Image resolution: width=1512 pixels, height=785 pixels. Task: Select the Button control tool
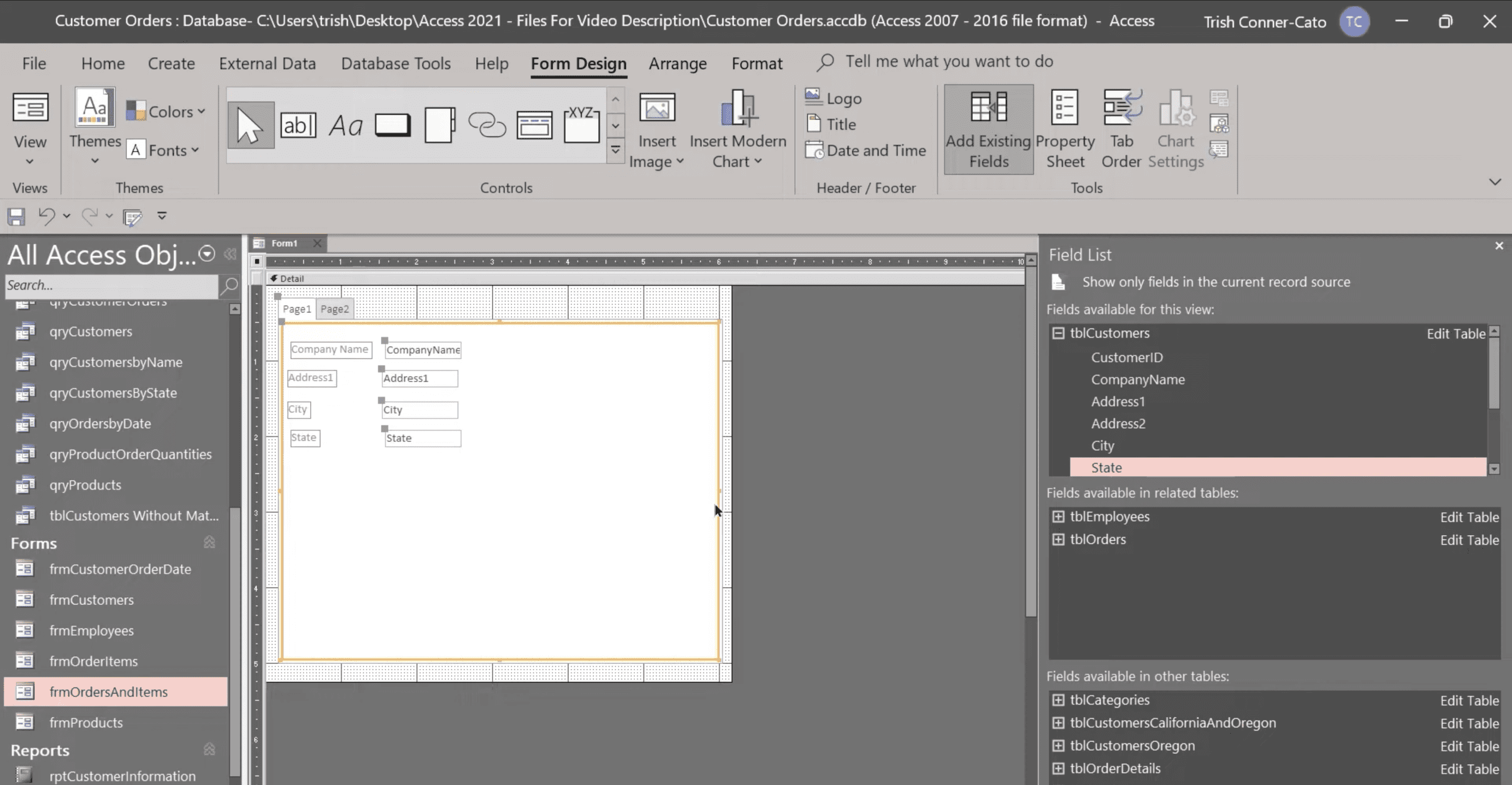tap(393, 125)
